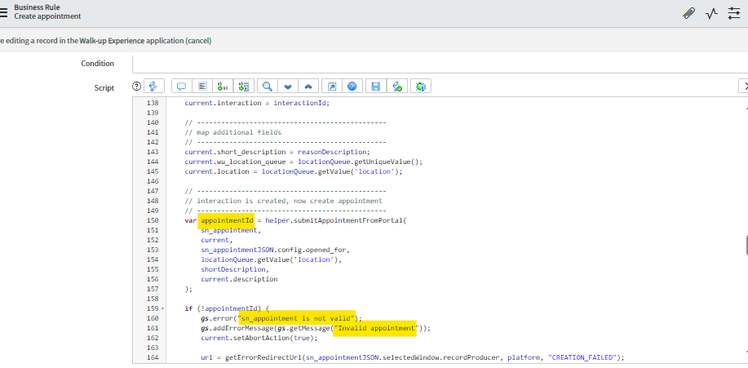Screen dimensions: 748x368
Task: Open the Replace All tool
Action: tap(244, 86)
